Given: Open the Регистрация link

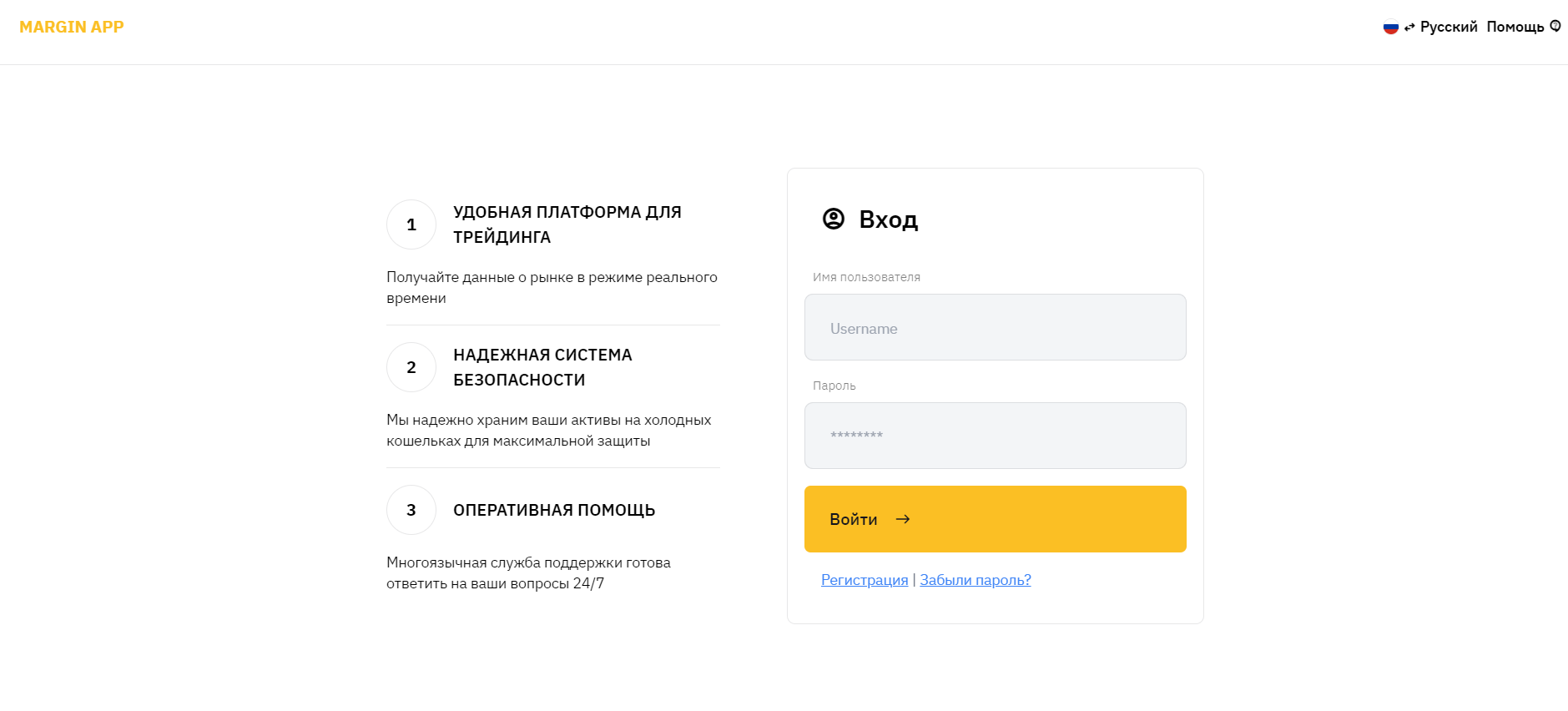Looking at the screenshot, I should point(865,580).
